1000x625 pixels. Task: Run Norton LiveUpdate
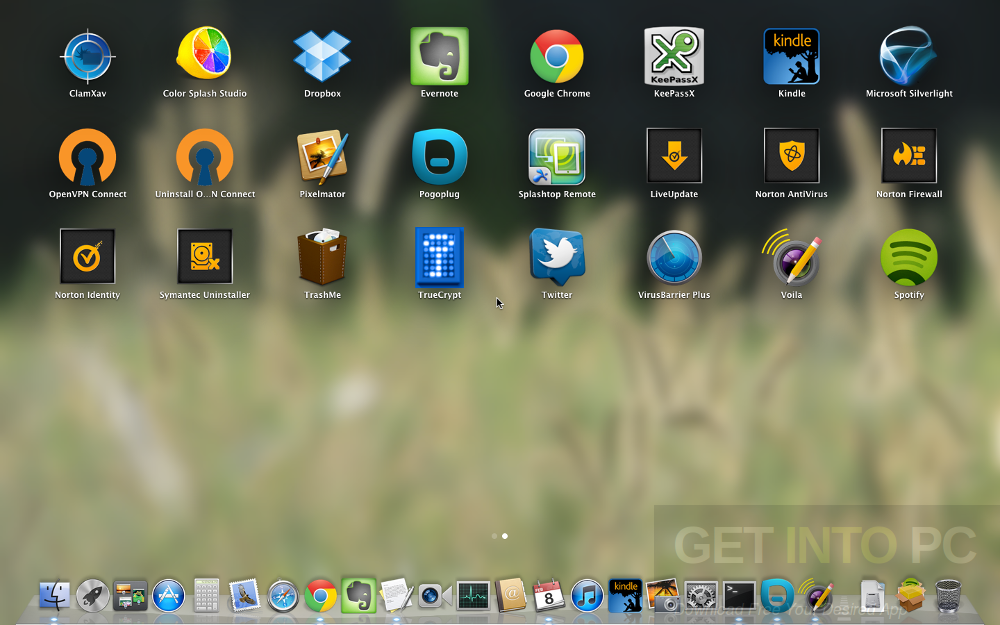click(x=674, y=156)
